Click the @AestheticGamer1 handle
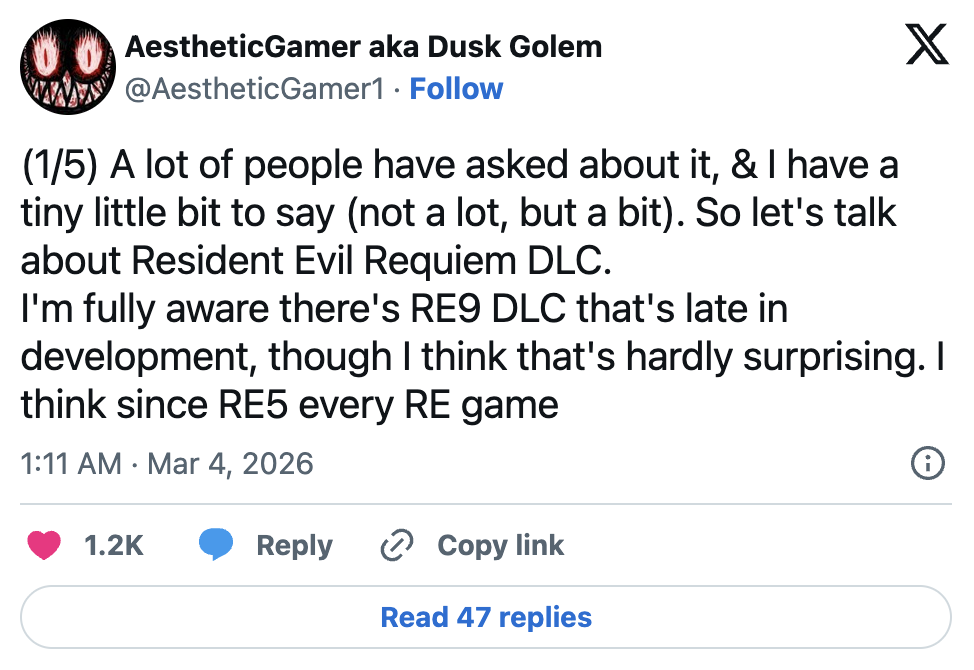Screen dimensions: 974x670 (x=255, y=89)
